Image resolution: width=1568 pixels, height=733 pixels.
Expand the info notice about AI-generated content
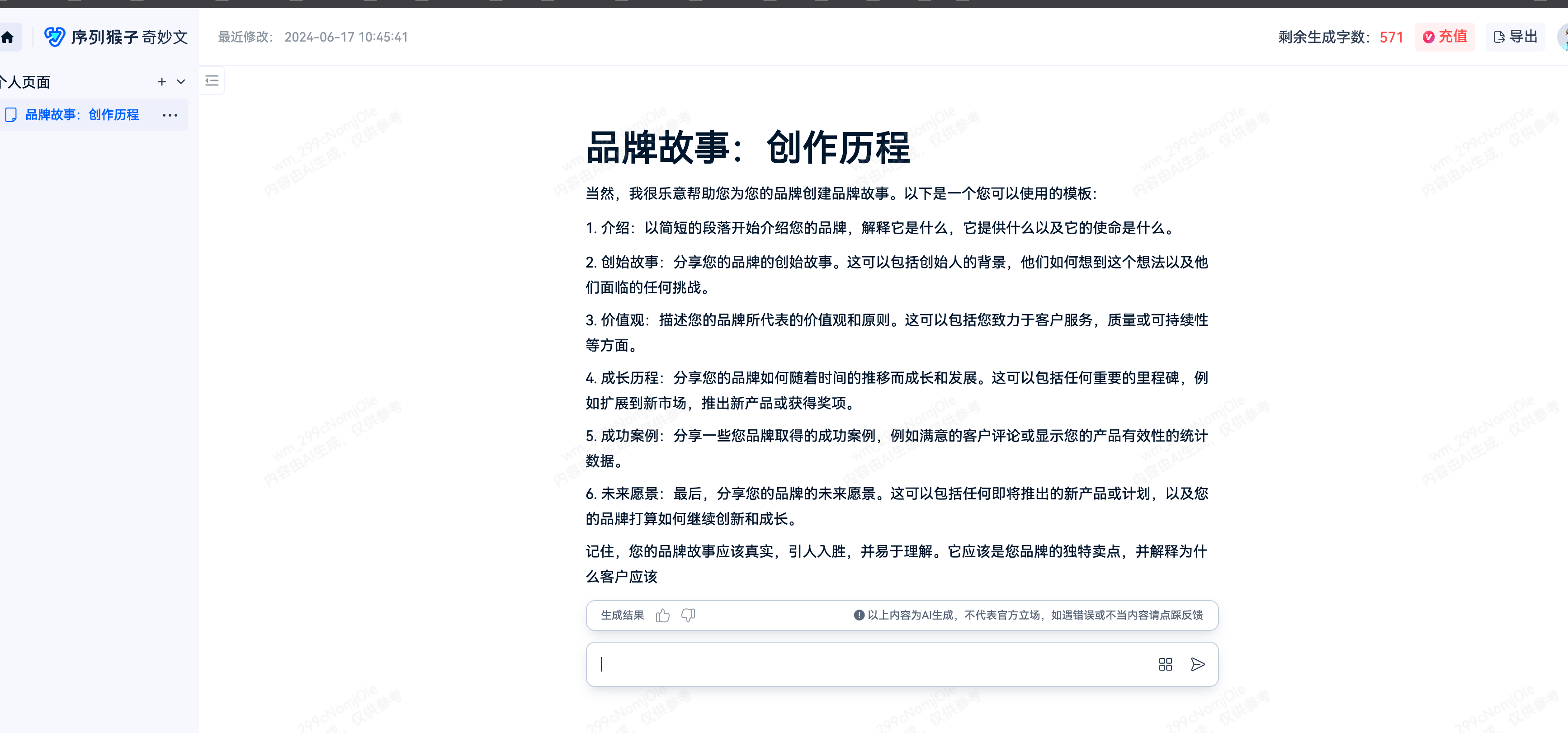(x=857, y=615)
